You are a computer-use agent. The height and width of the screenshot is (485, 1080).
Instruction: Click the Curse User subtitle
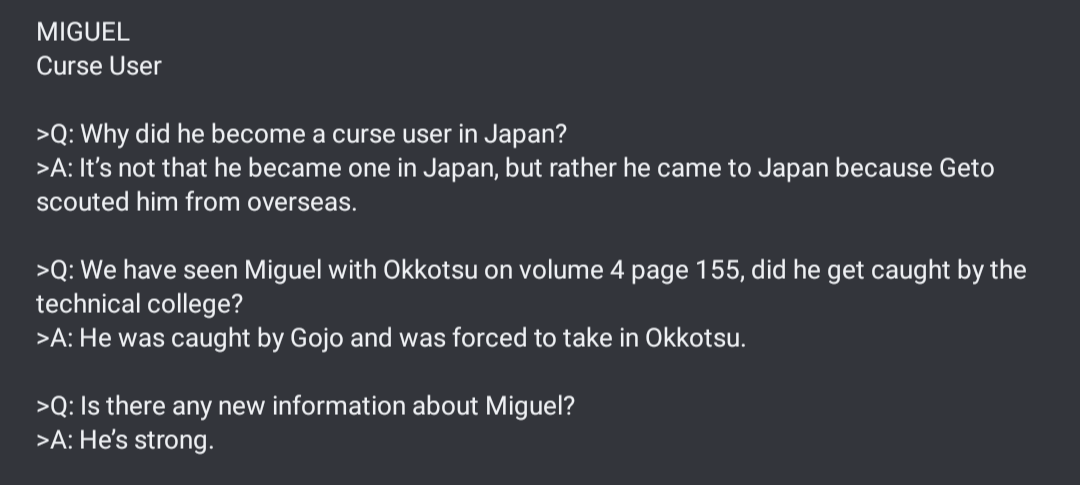[98, 66]
